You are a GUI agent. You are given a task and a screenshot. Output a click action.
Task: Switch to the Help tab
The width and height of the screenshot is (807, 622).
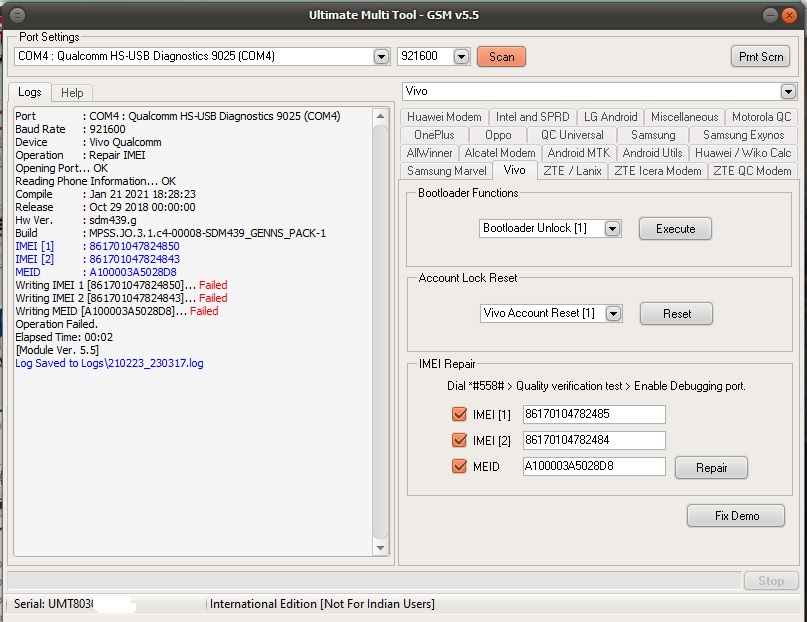coord(72,93)
